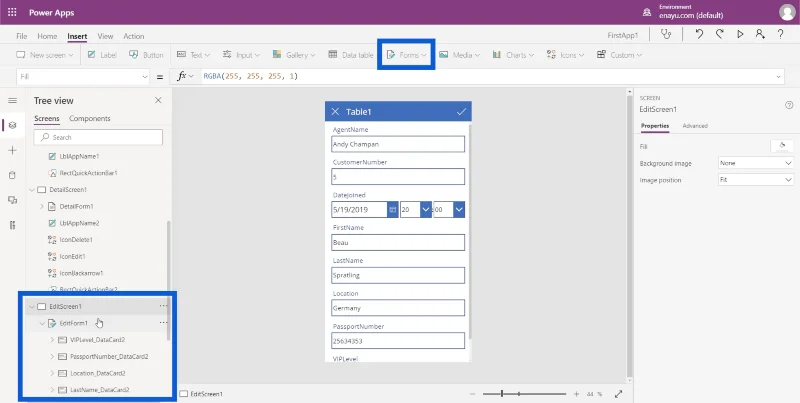The image size is (800, 403).
Task: Open the Text dropdown
Action: (x=193, y=55)
